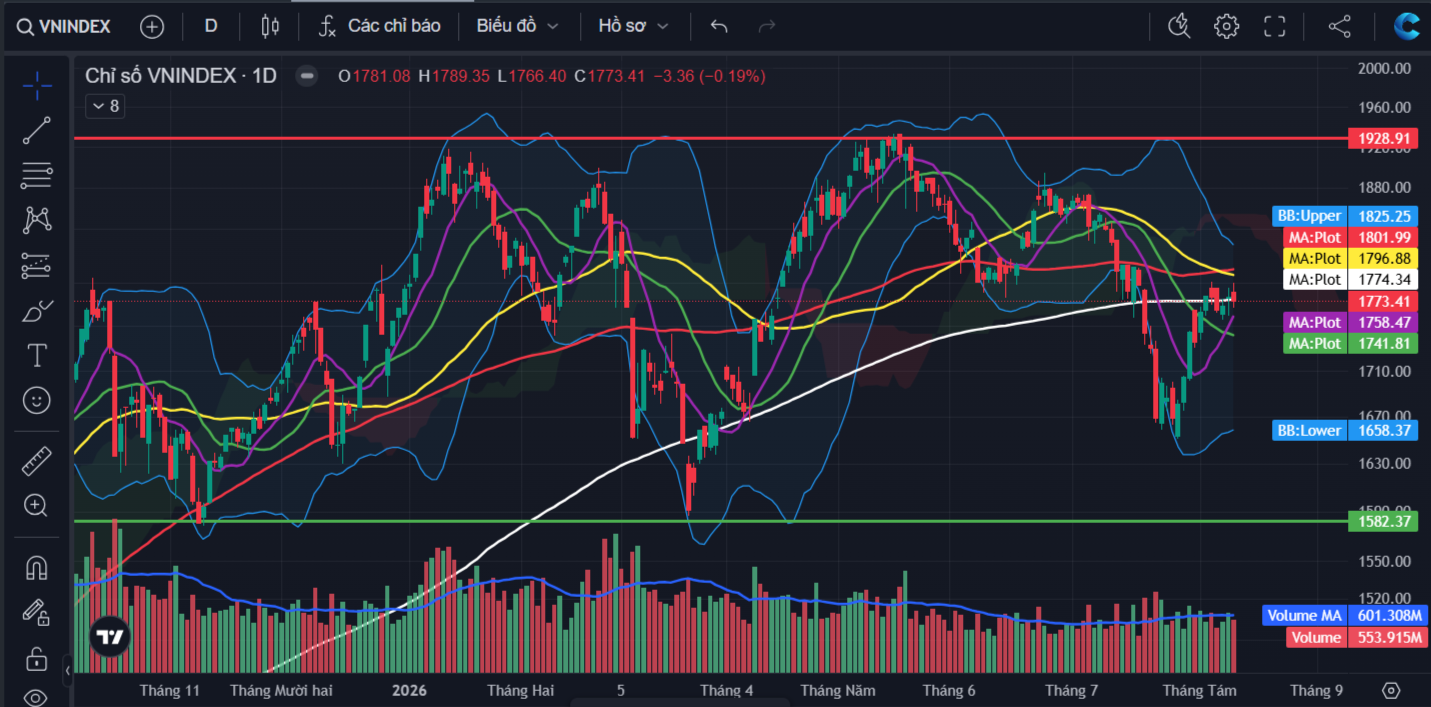Image resolution: width=1431 pixels, height=707 pixels.
Task: Expand the Hồ sơ dropdown
Action: coord(633,26)
